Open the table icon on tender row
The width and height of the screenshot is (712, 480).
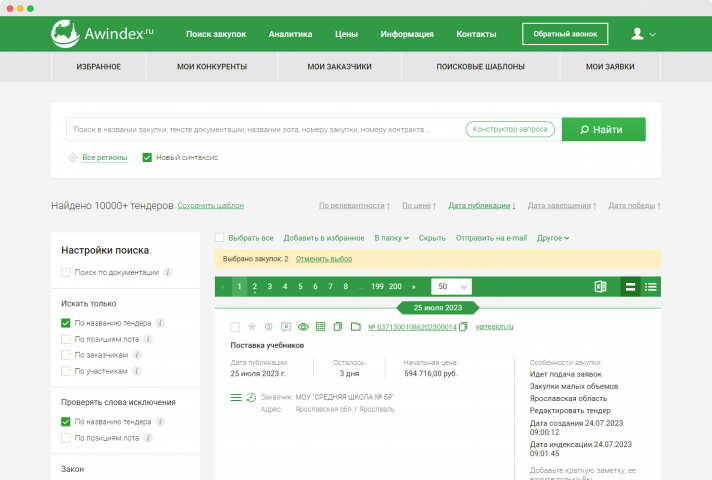[x=321, y=327]
